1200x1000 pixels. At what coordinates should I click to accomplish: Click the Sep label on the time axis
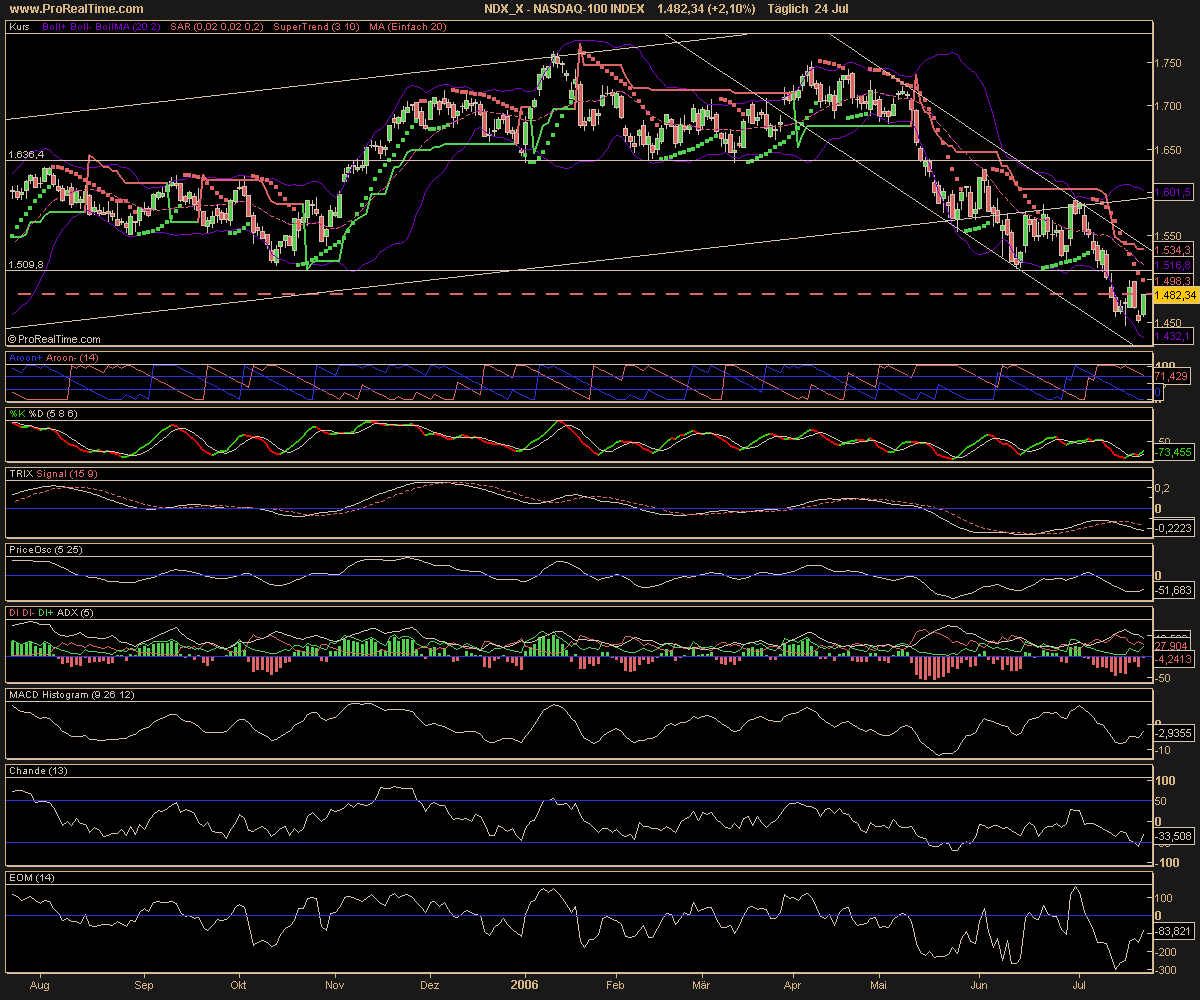(146, 985)
